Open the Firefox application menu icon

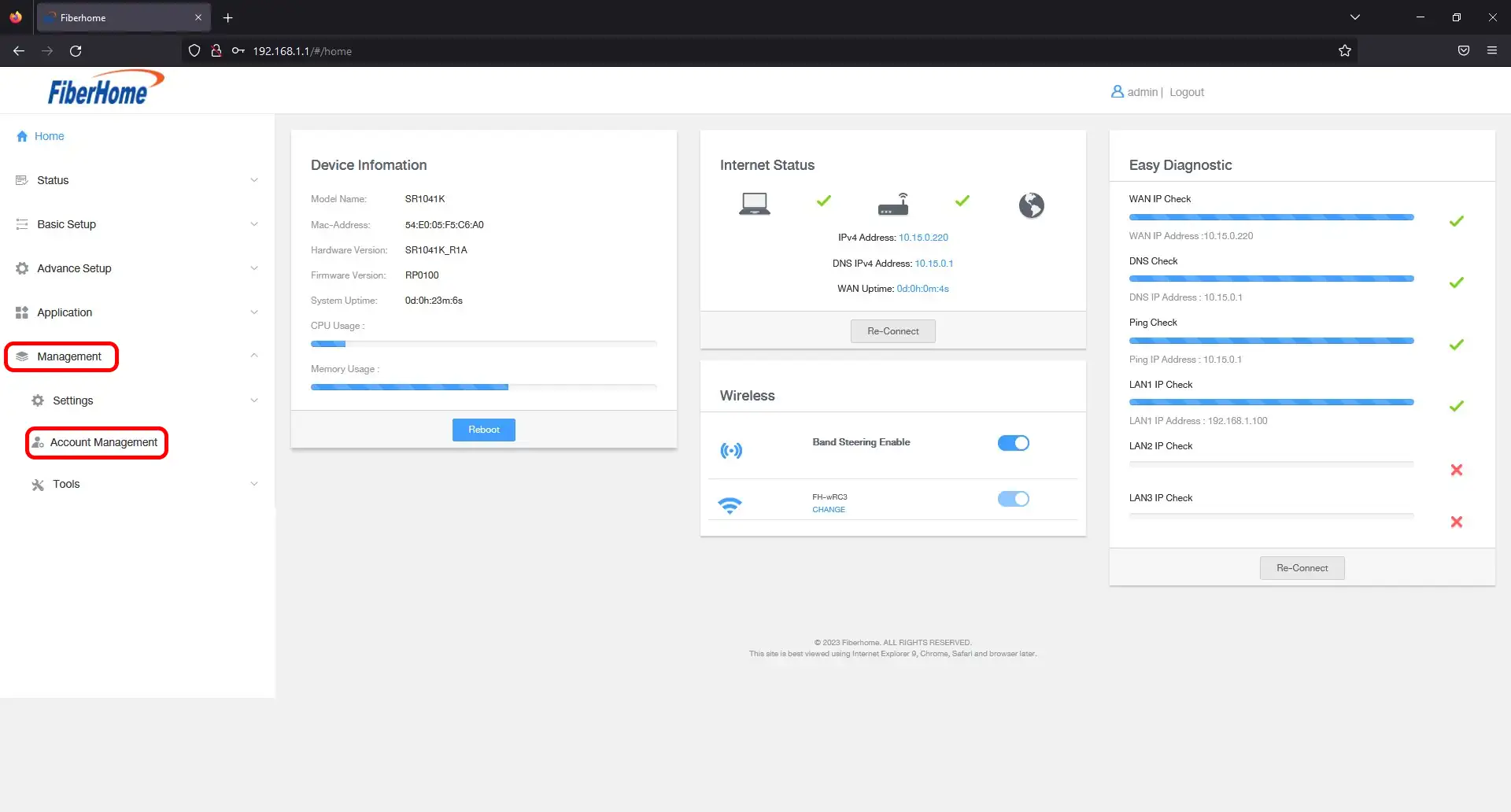(x=1491, y=51)
